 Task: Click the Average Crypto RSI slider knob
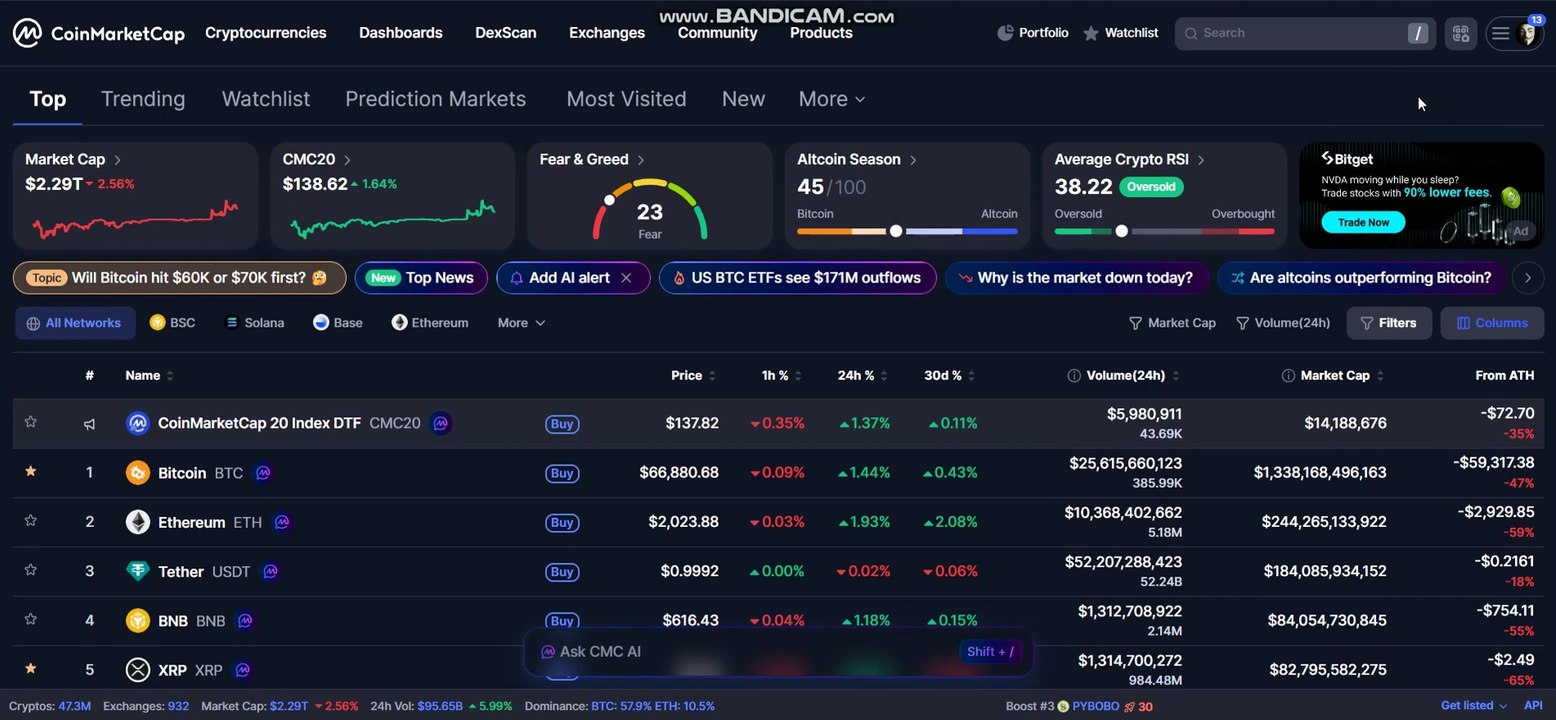1122,231
